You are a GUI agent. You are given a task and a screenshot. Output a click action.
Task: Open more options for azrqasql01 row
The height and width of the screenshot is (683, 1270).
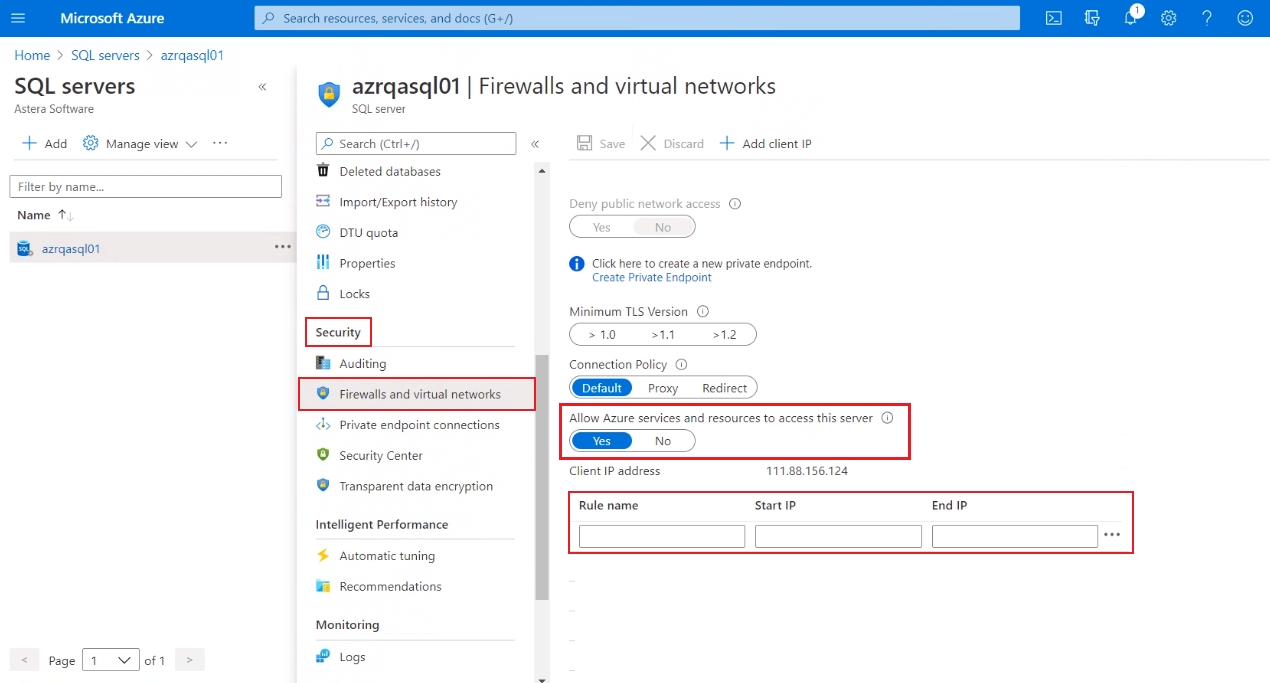click(x=283, y=247)
